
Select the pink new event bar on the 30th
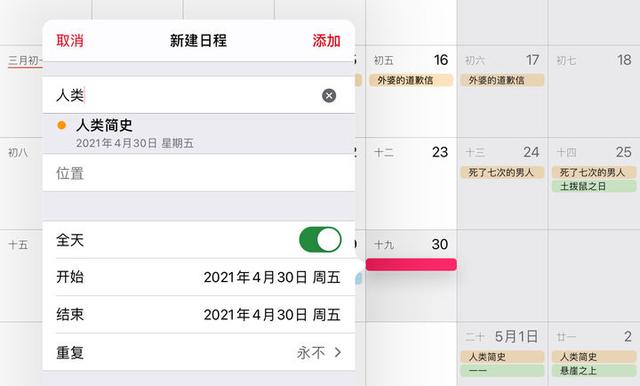tap(411, 264)
